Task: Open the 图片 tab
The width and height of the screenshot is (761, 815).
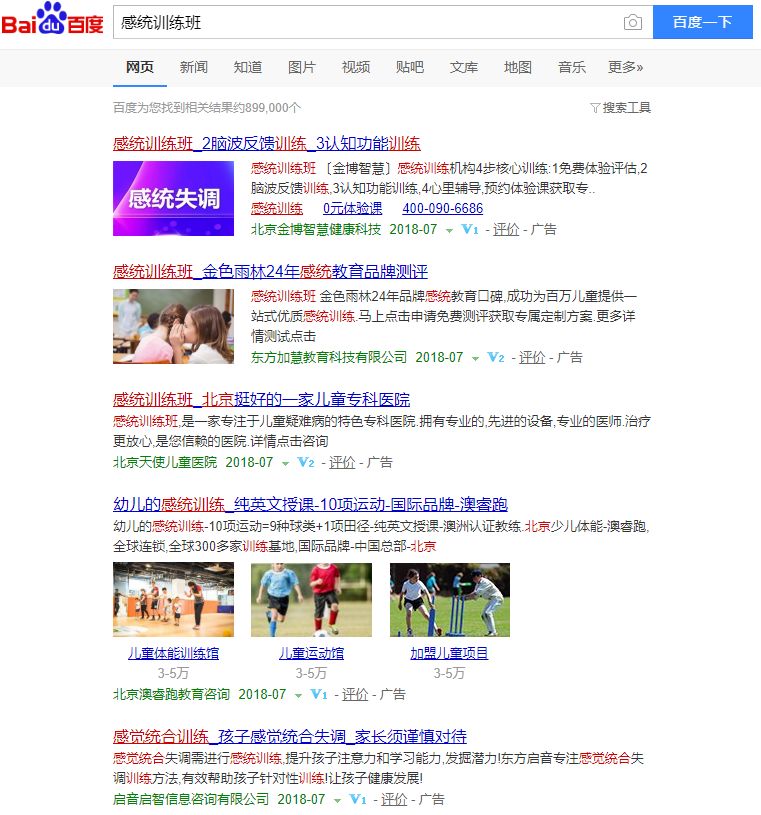Action: pyautogui.click(x=302, y=67)
